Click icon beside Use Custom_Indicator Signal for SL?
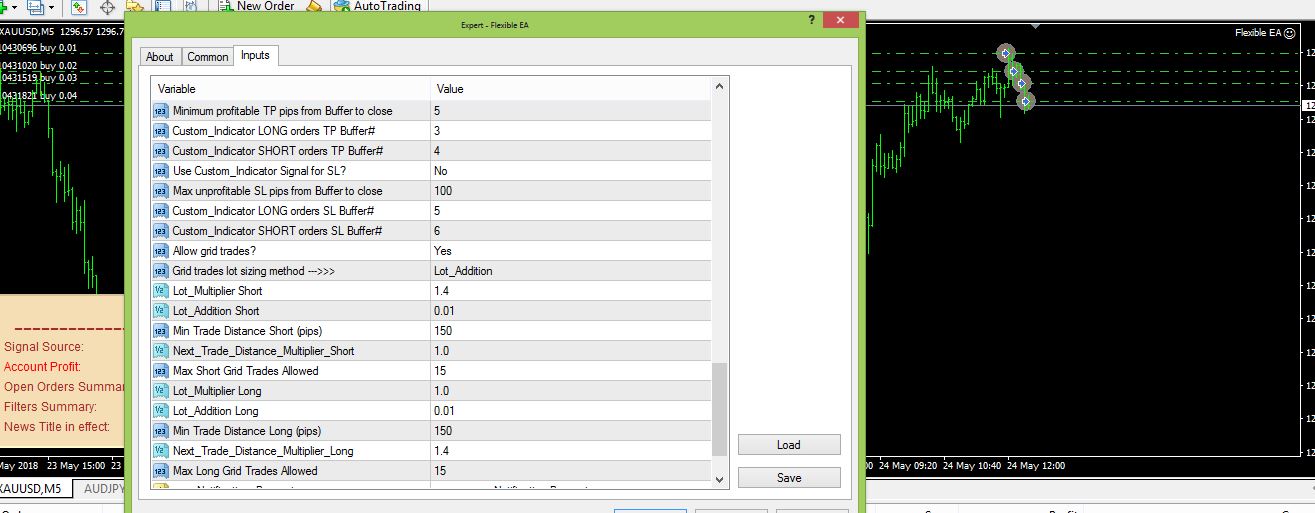 click(x=161, y=171)
